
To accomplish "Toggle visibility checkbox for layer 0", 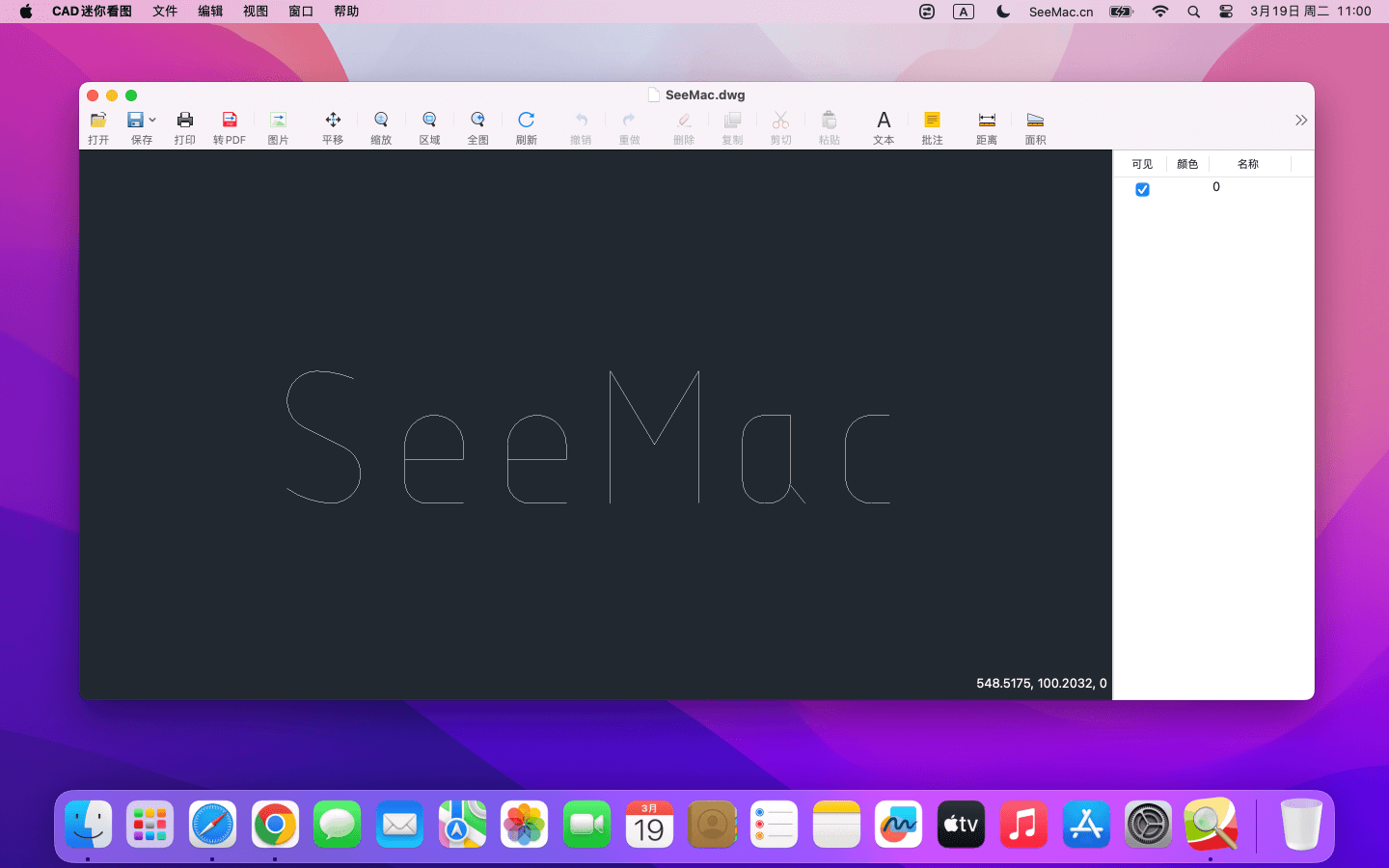I will point(1142,190).
